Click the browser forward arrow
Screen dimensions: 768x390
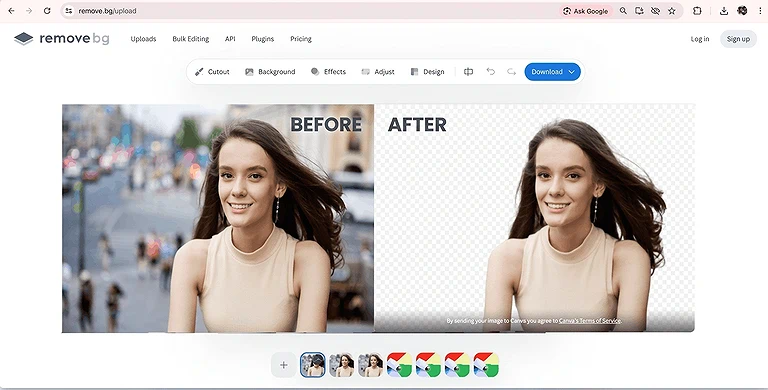29,11
